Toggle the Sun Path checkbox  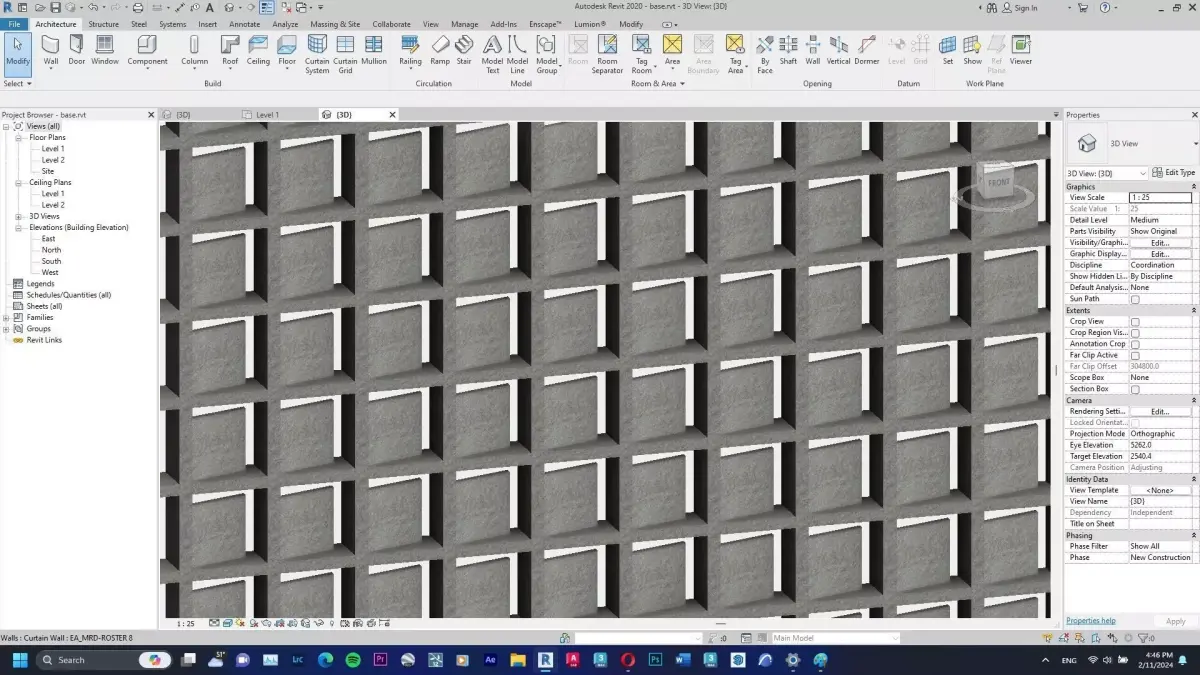tap(1135, 299)
